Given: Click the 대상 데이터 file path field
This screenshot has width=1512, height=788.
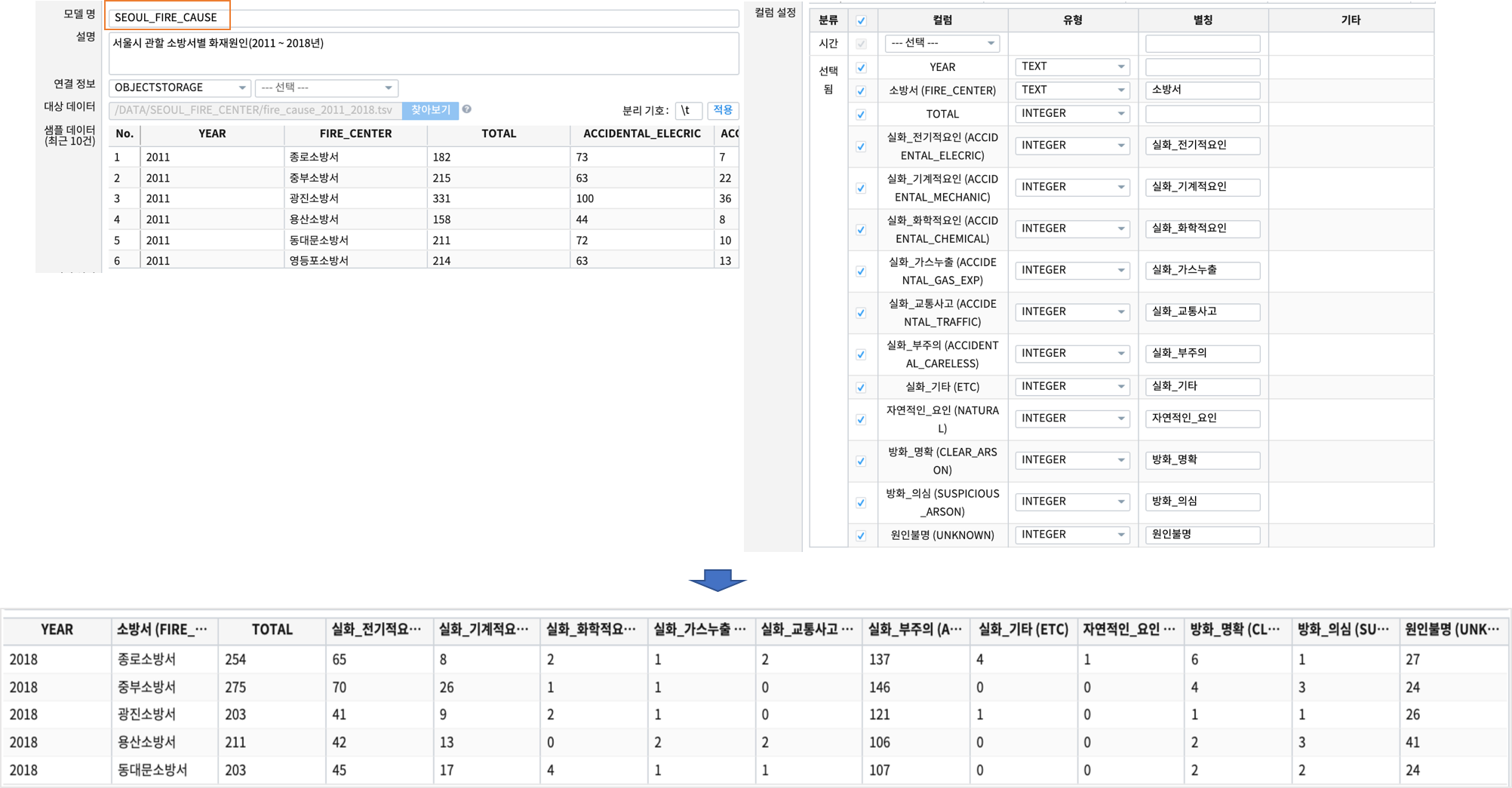Looking at the screenshot, I should tap(256, 110).
